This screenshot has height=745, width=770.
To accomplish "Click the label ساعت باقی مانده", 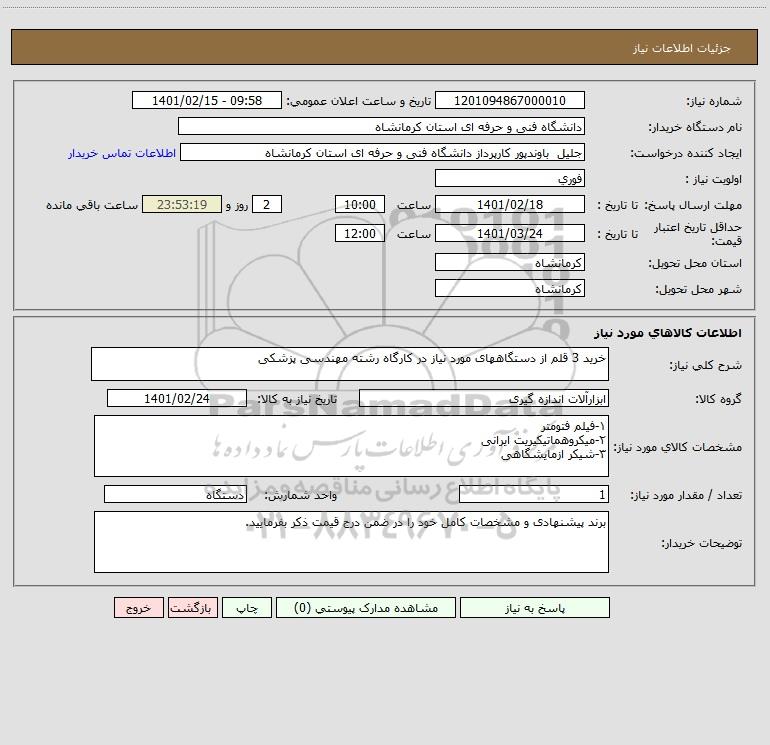I will 92,205.
